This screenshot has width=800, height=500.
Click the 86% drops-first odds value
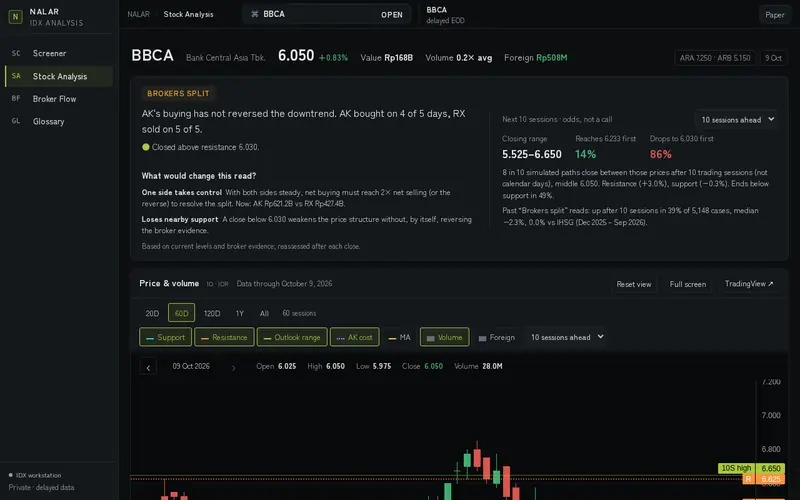[660, 154]
